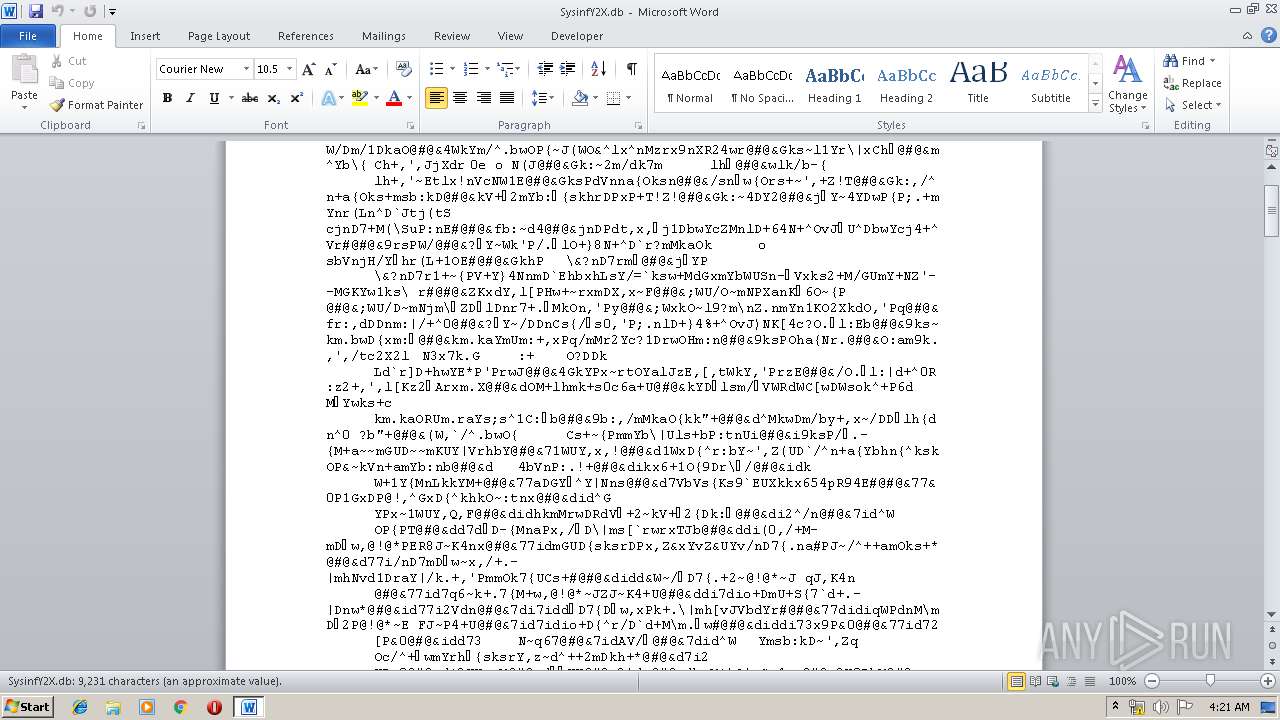This screenshot has width=1280, height=720.
Task: Toggle show paragraph marks pilcrow
Action: coord(631,69)
